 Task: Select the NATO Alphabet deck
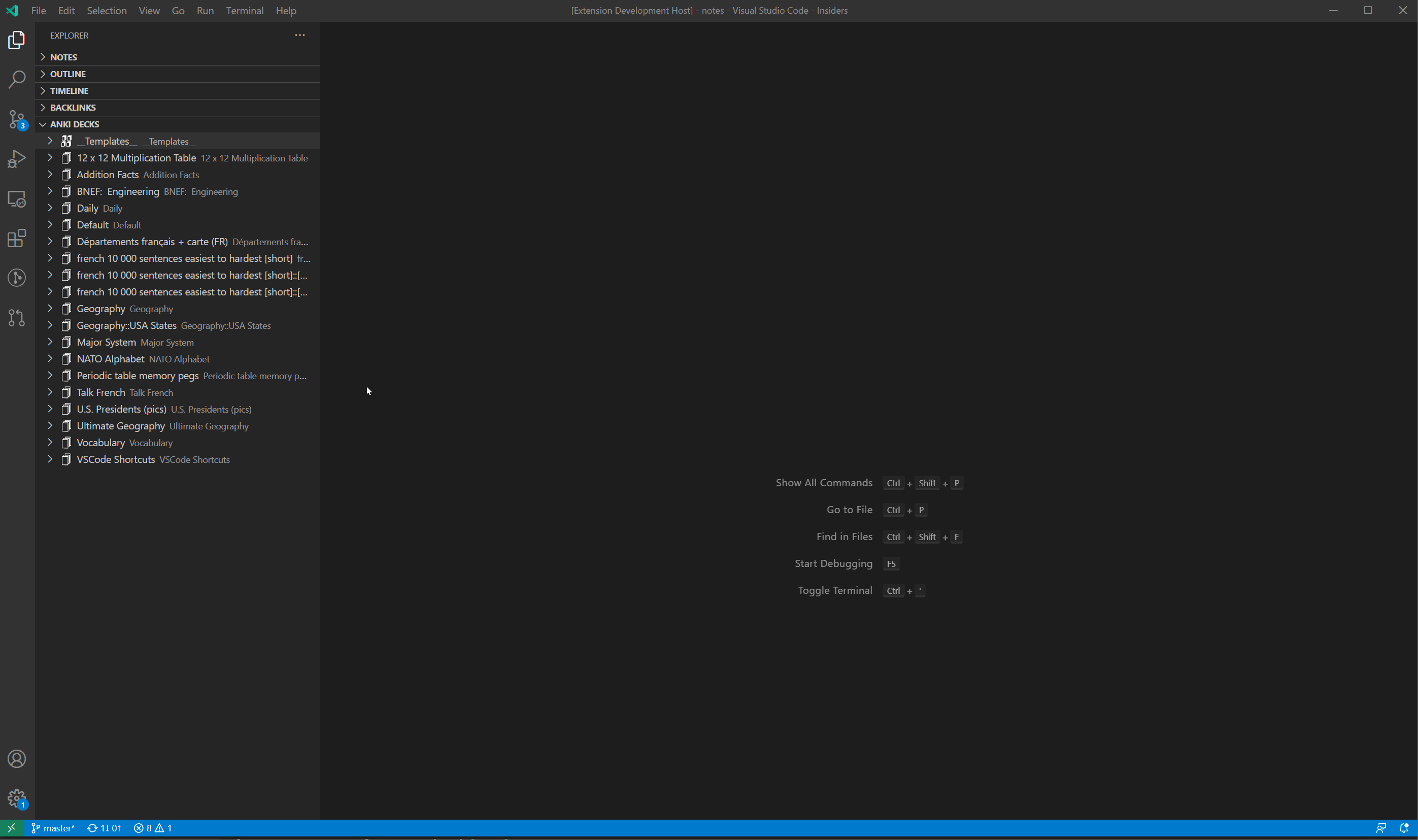click(110, 359)
